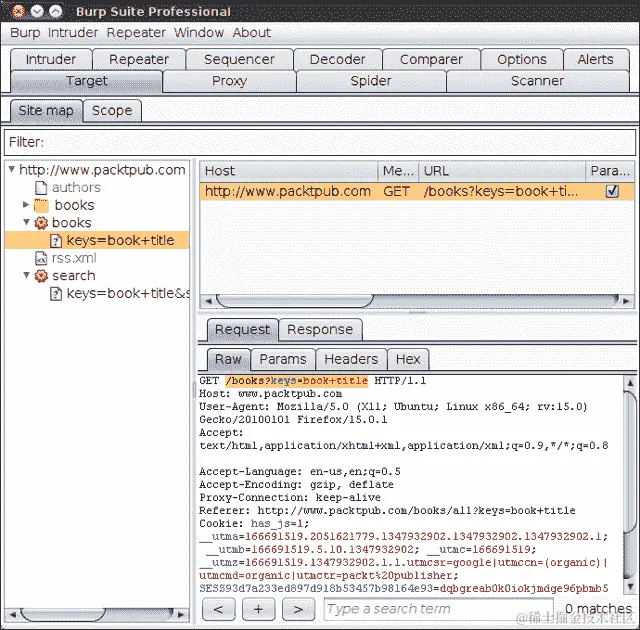Image resolution: width=640 pixels, height=630 pixels.
Task: Switch to the Decoder tab
Action: pos(337,60)
